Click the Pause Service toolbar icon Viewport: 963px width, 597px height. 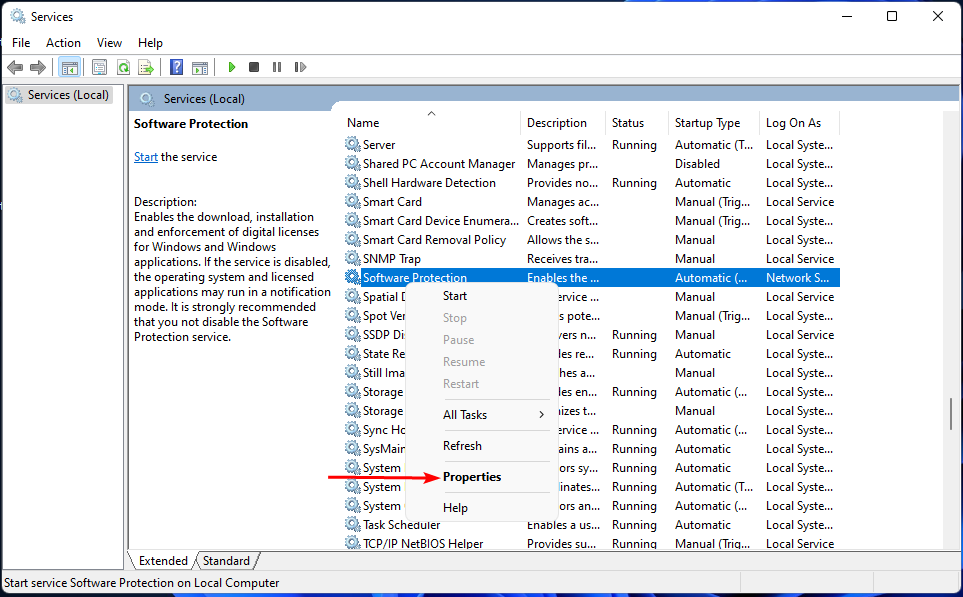click(x=277, y=67)
